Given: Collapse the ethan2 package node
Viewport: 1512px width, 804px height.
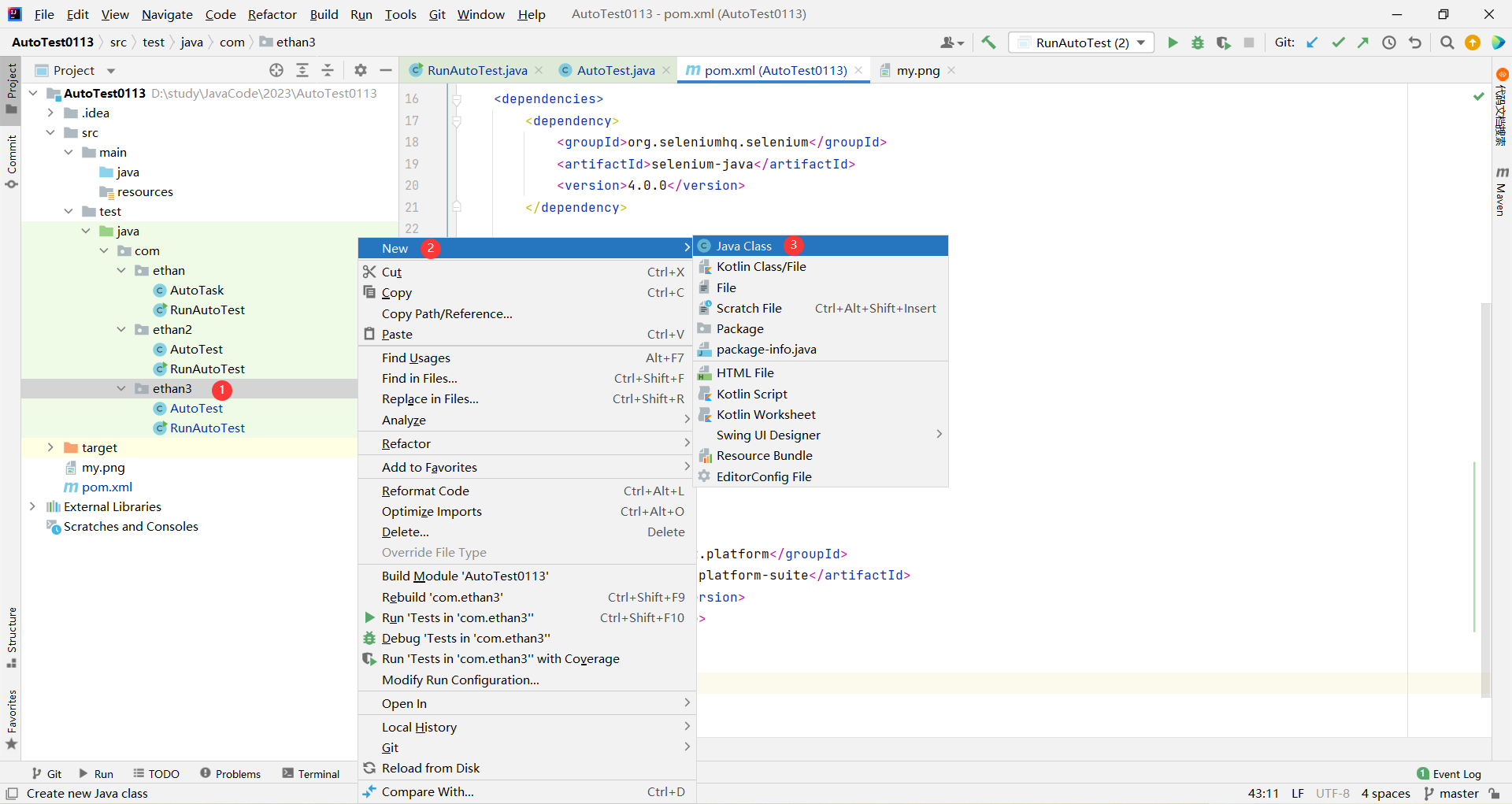Looking at the screenshot, I should point(121,329).
